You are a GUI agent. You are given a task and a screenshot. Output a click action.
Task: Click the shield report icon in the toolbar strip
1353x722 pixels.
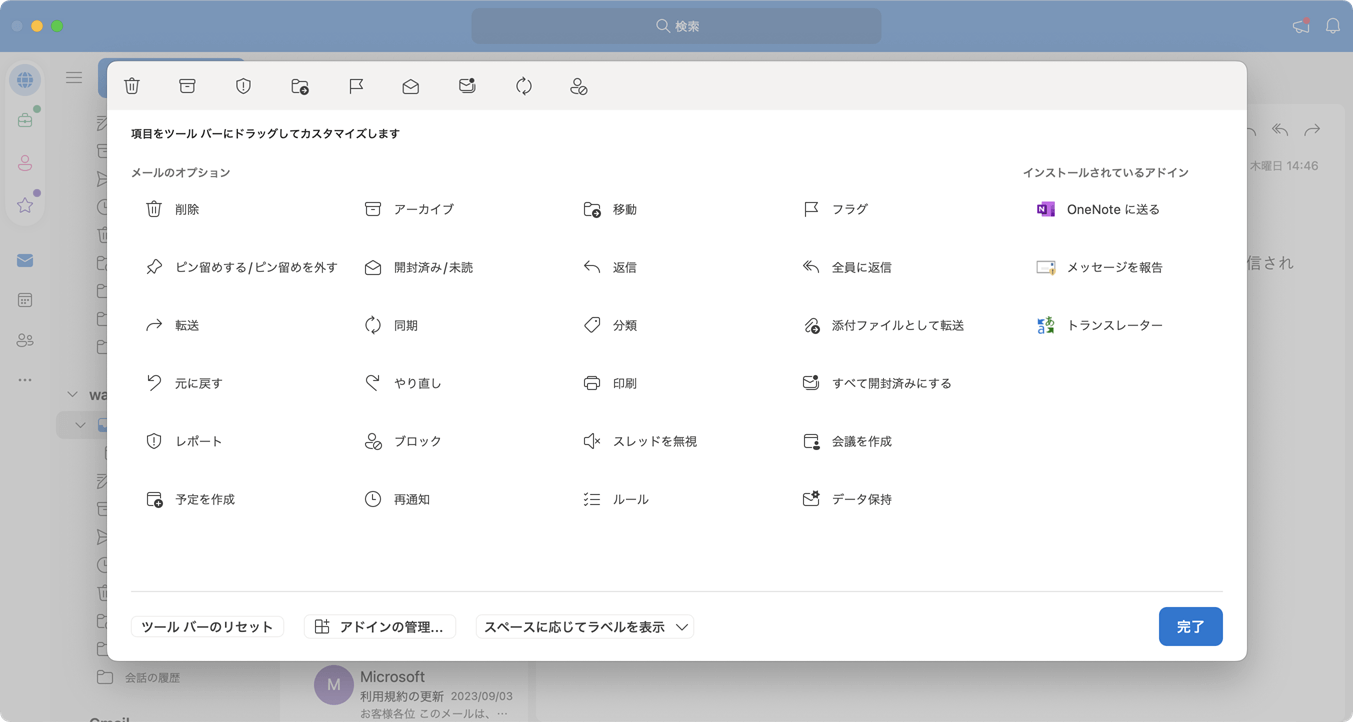243,87
